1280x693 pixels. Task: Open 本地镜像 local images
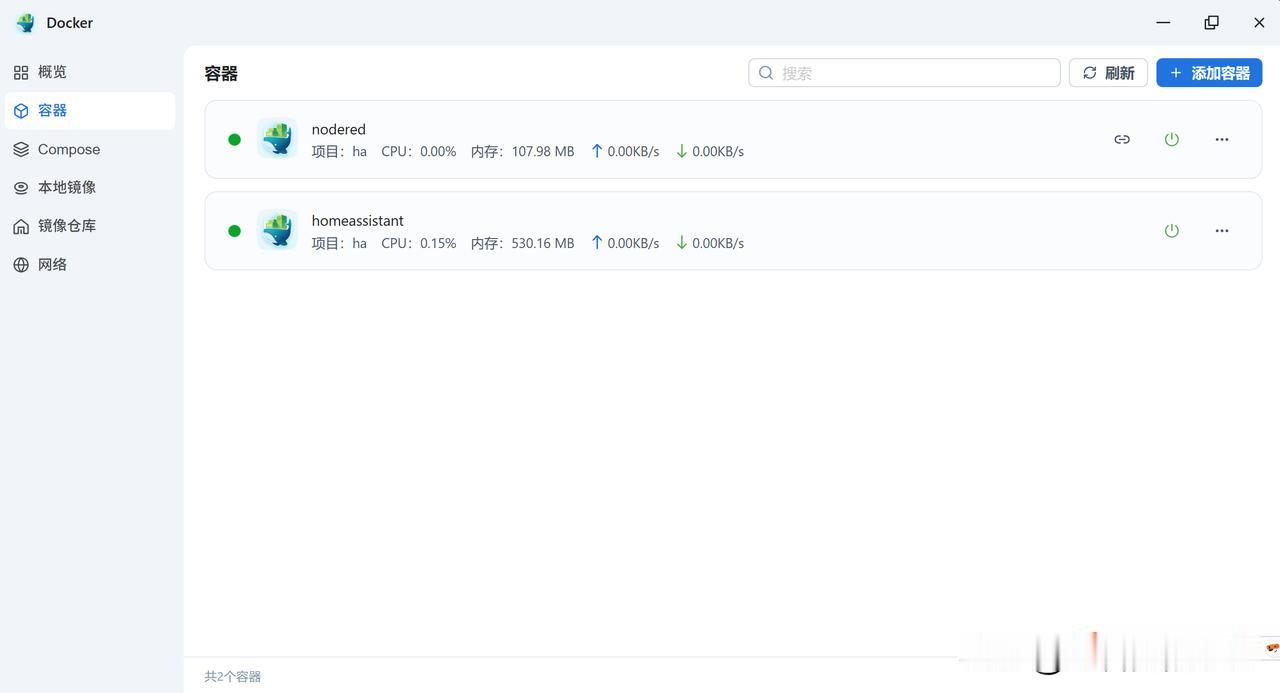click(x=90, y=187)
